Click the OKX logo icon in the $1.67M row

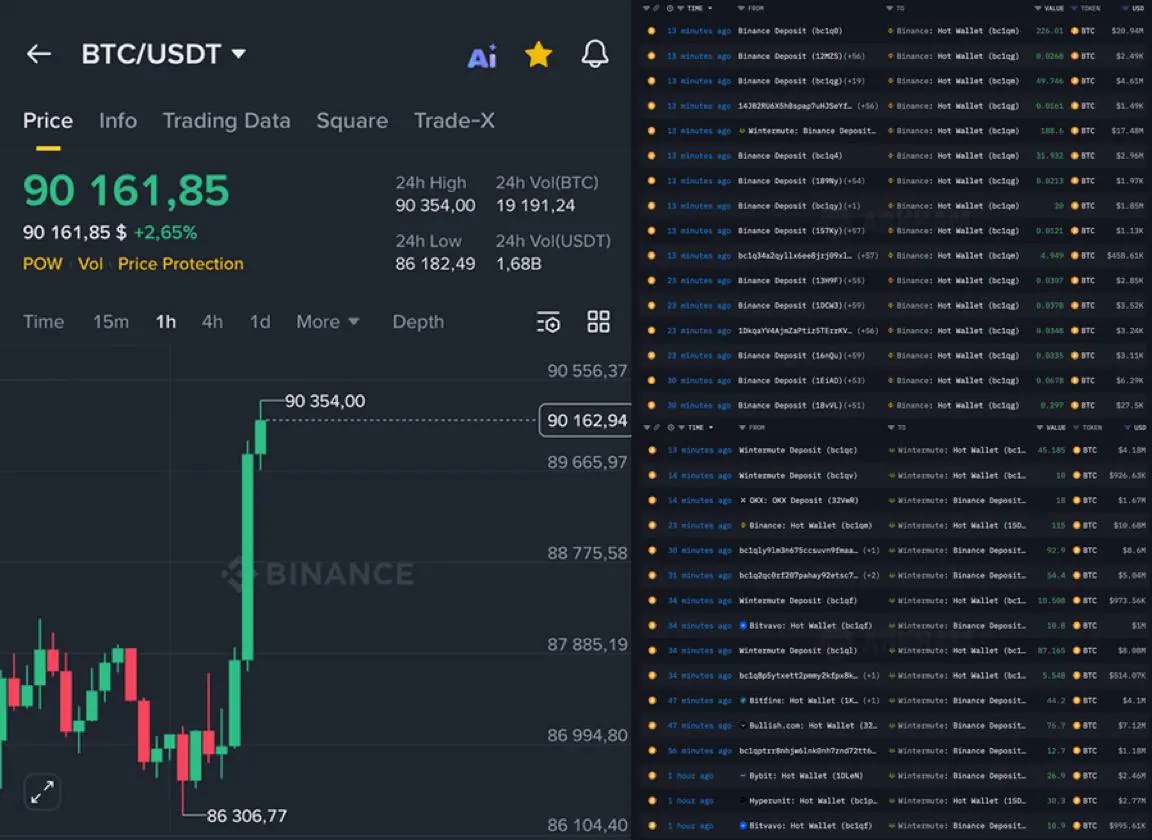(x=744, y=500)
